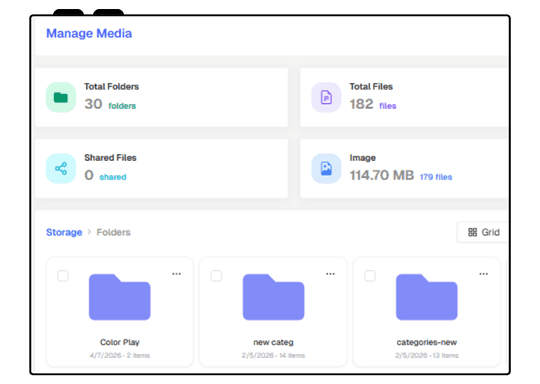Open more options for categories-new folder
Image resolution: width=540 pixels, height=384 pixels.
click(x=484, y=274)
